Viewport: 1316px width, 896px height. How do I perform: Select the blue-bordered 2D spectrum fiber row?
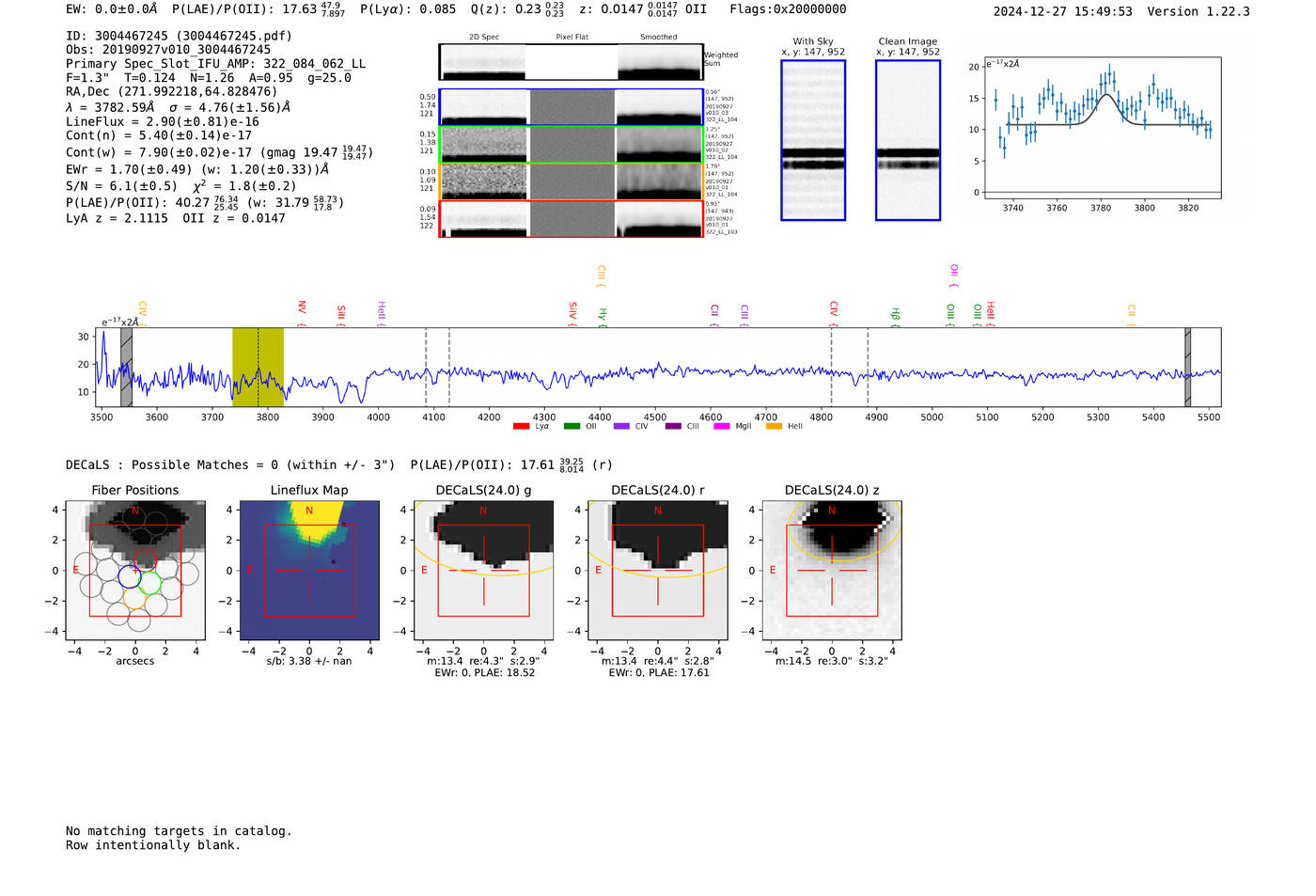point(572,107)
